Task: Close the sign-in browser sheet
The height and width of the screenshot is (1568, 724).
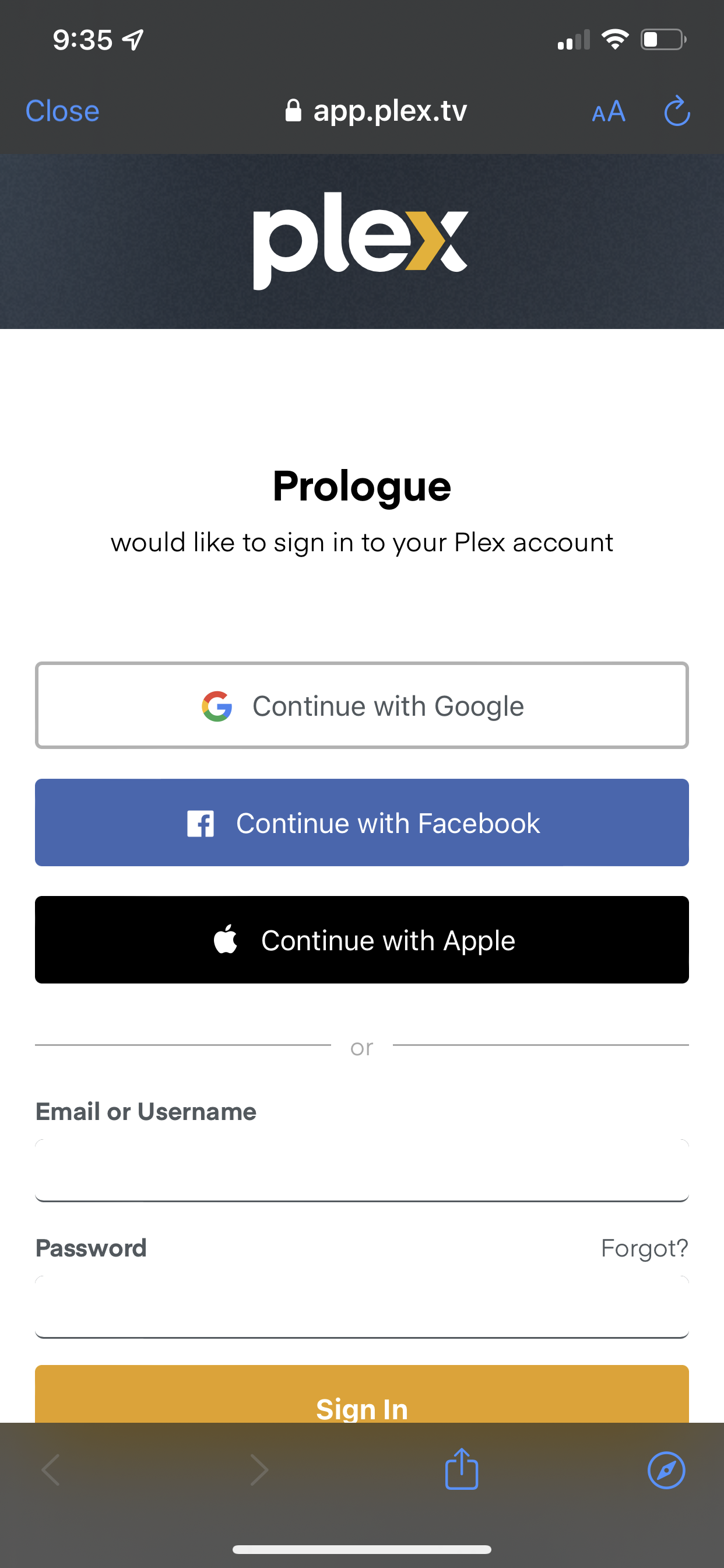Action: pyautogui.click(x=62, y=111)
